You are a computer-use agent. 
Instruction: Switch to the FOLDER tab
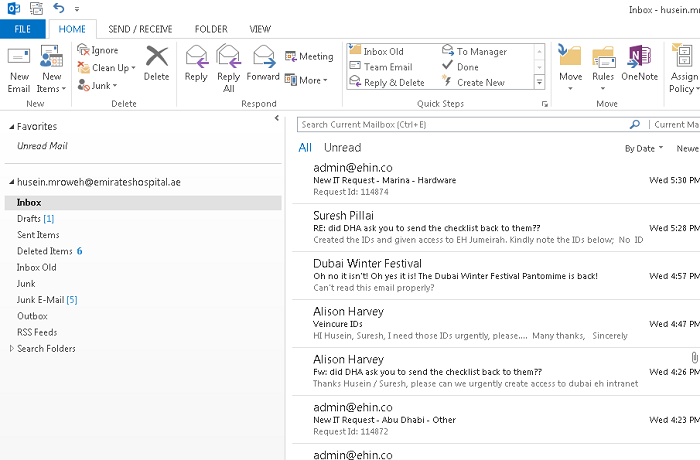pos(211,29)
